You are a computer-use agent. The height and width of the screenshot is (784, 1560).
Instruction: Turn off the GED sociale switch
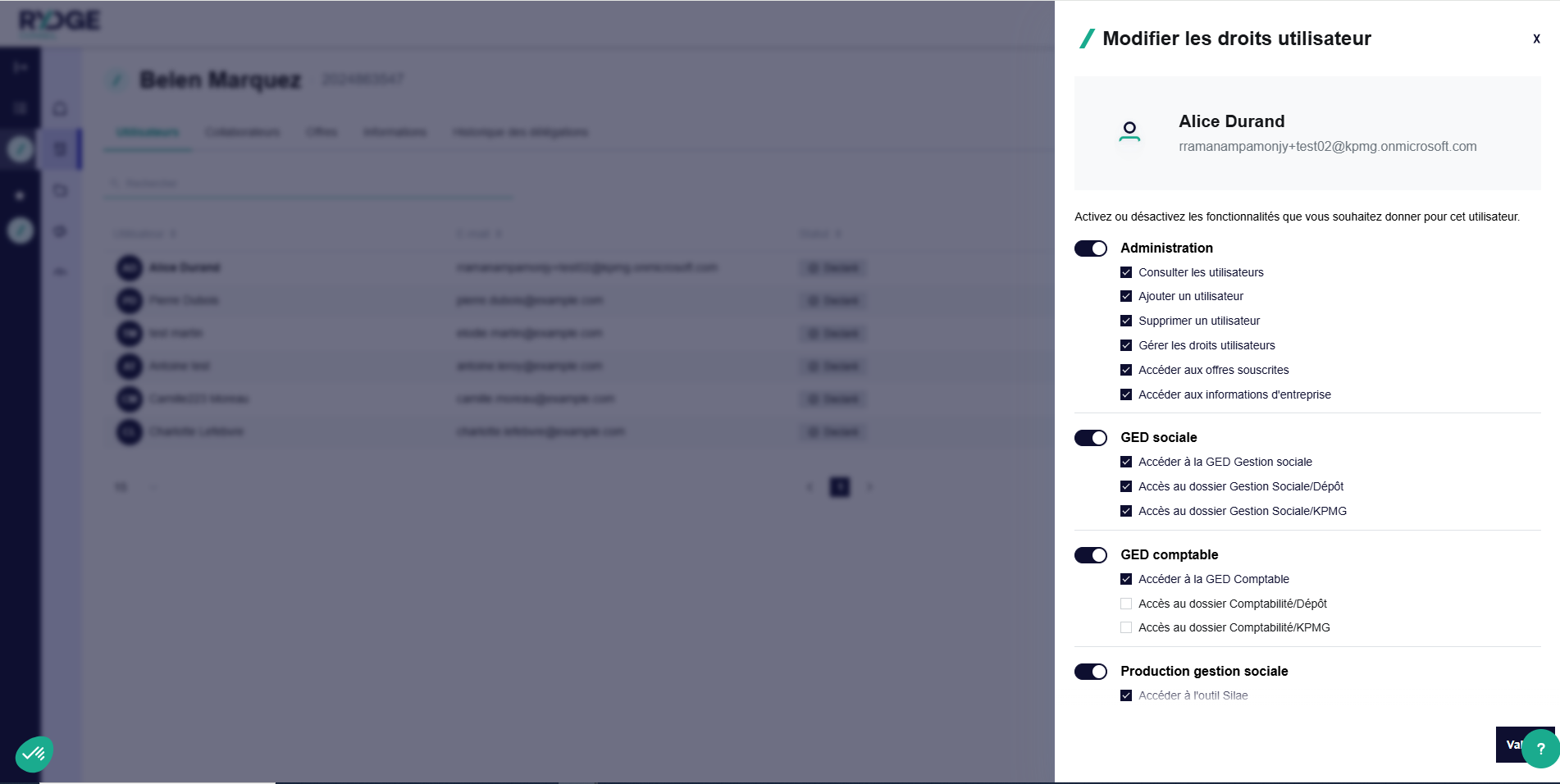coord(1091,438)
